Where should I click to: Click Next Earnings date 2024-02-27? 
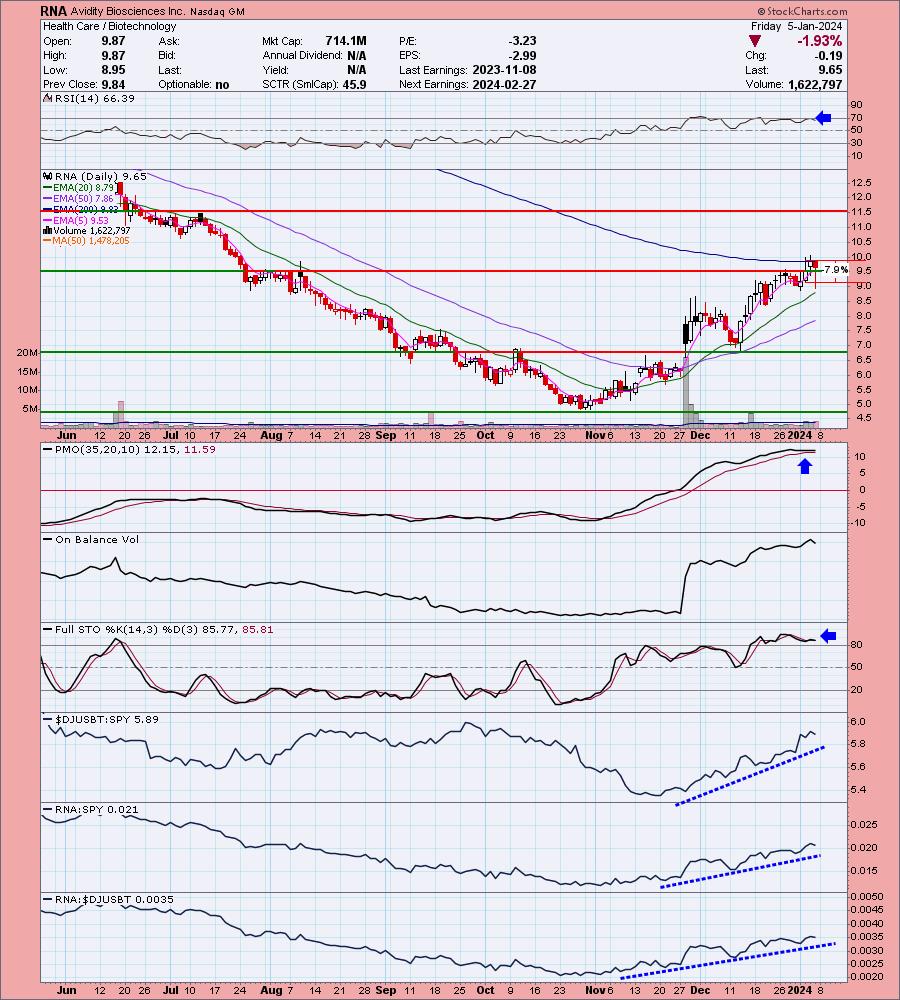click(504, 85)
